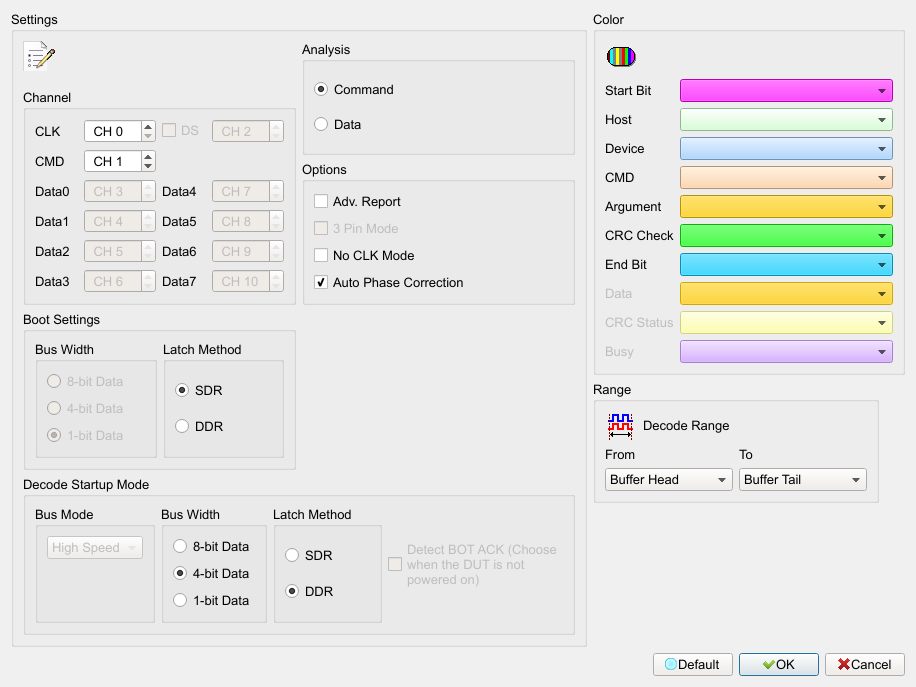
Task: Click the Settings notepad pencil icon
Action: pos(39,56)
